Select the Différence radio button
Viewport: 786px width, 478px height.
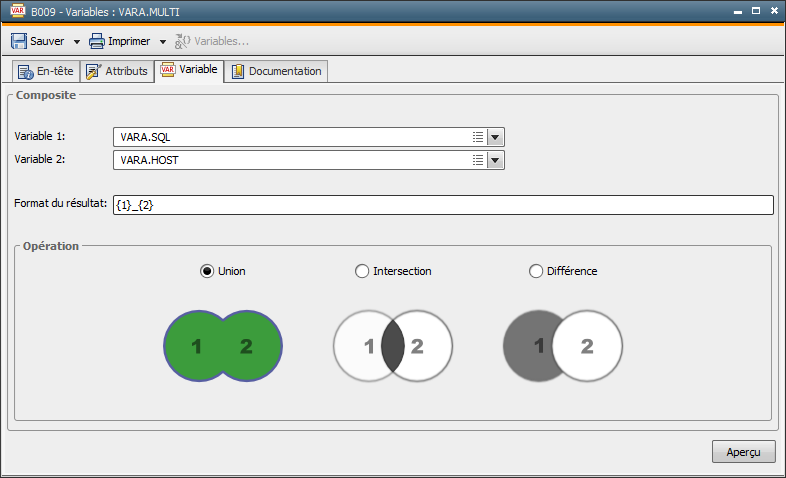pos(536,271)
